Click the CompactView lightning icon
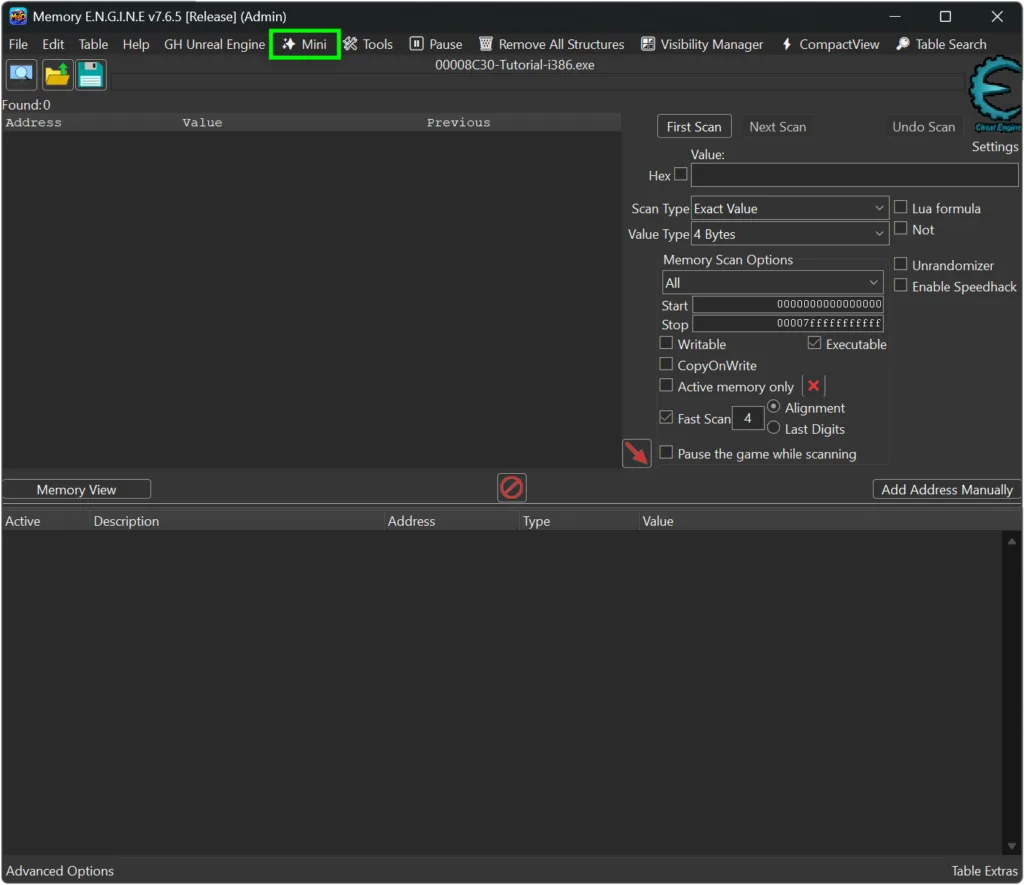 tap(787, 44)
